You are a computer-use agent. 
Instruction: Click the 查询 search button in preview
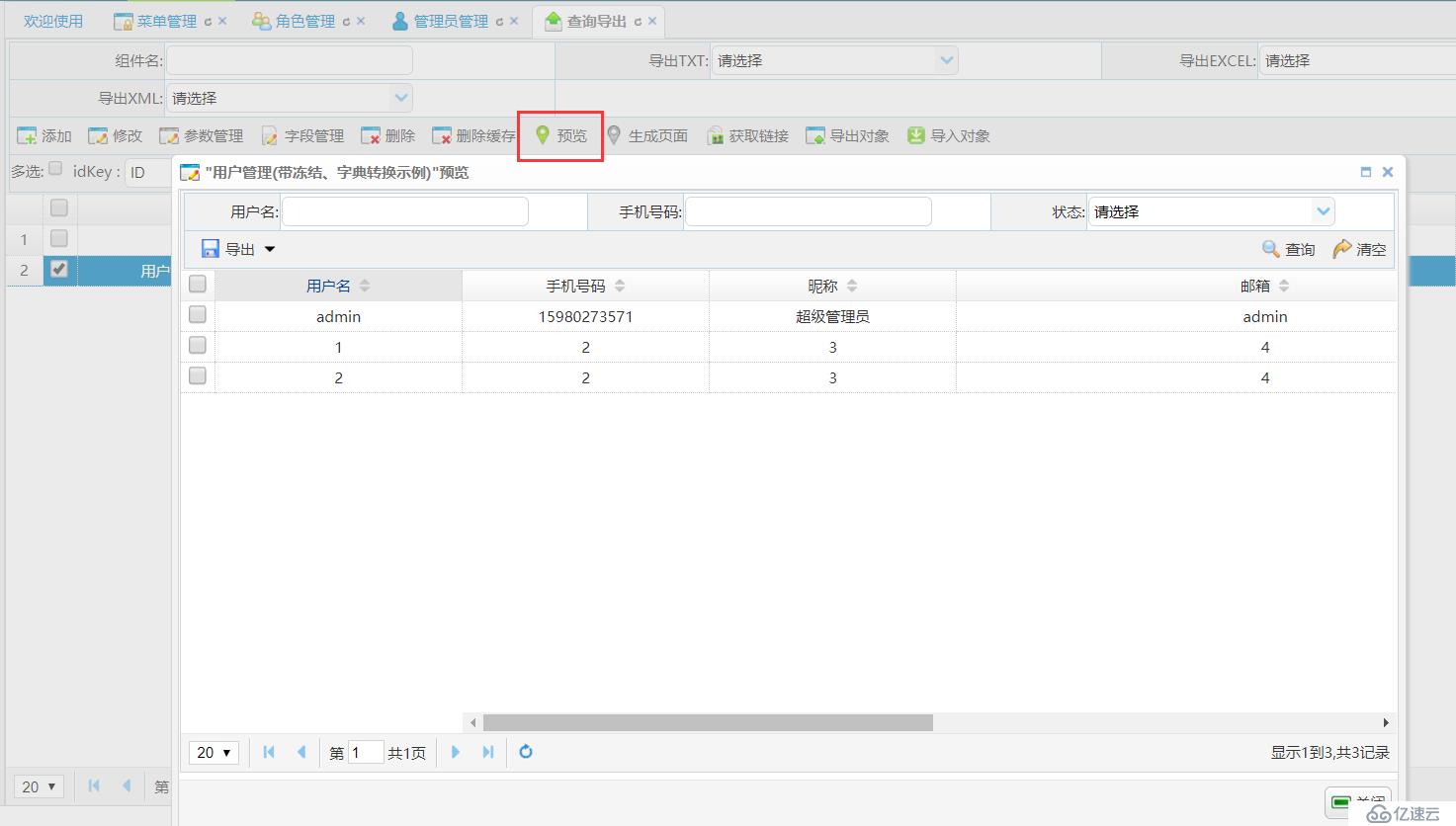click(1289, 249)
